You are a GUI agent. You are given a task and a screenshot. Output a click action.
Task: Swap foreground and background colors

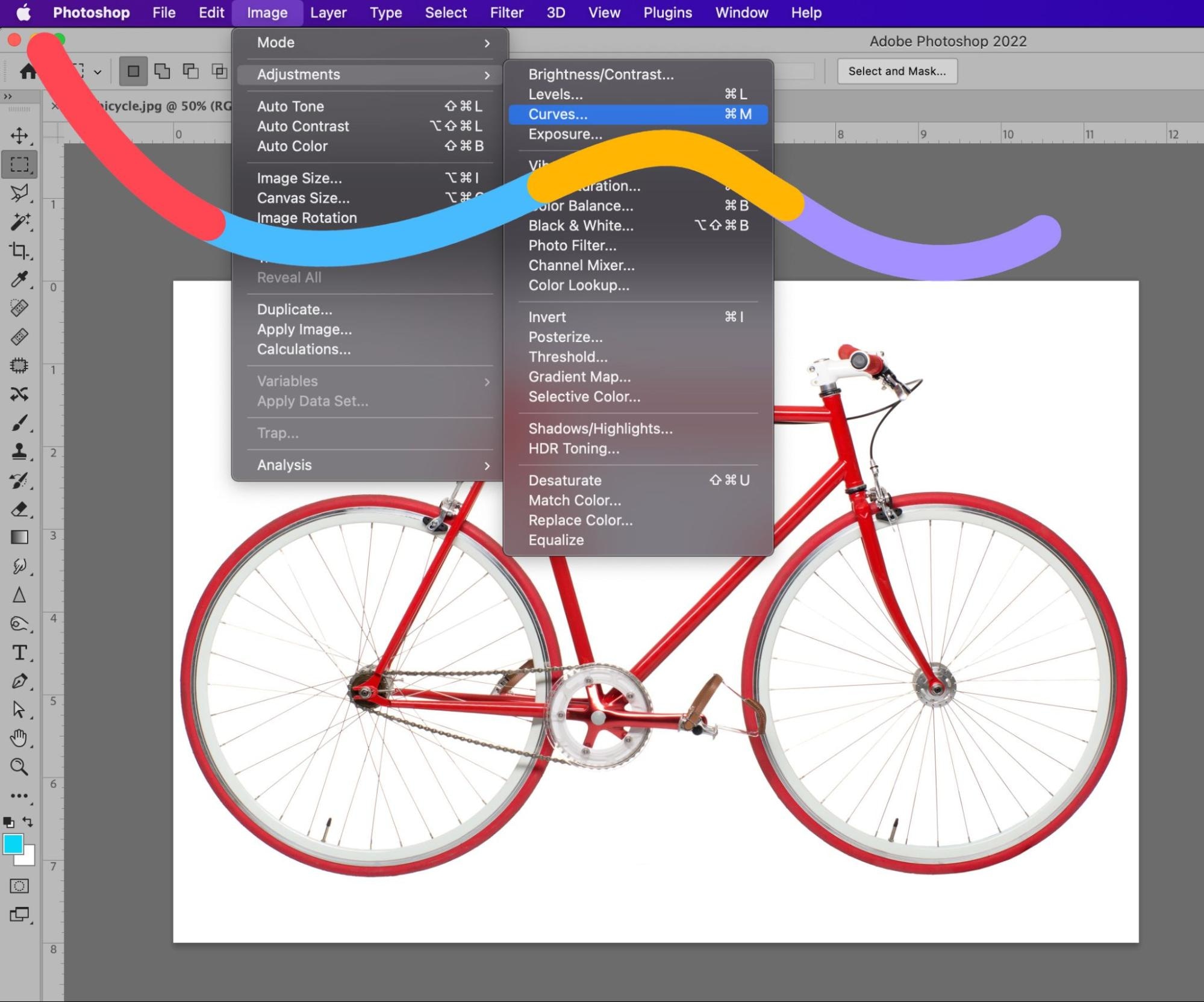tap(28, 821)
